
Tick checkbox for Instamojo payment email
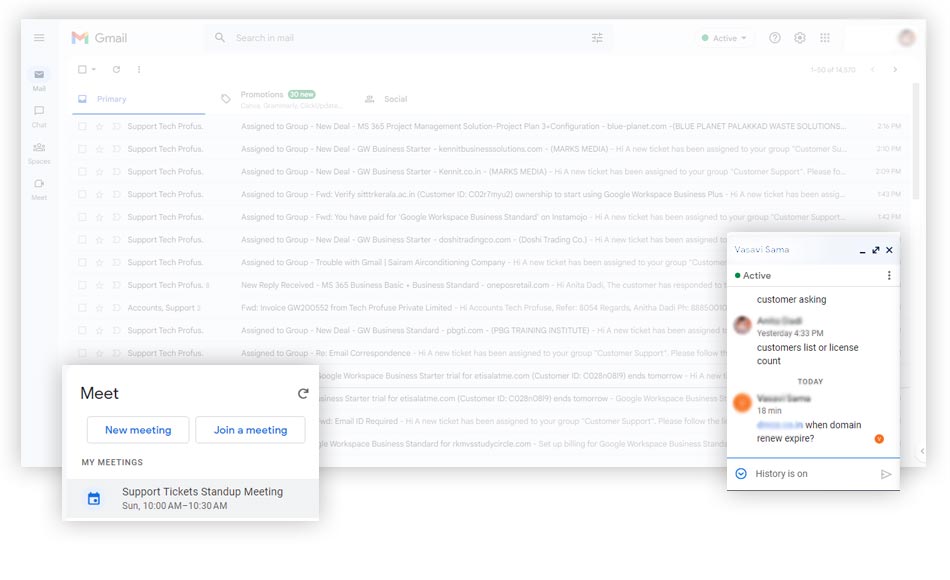[x=82, y=217]
